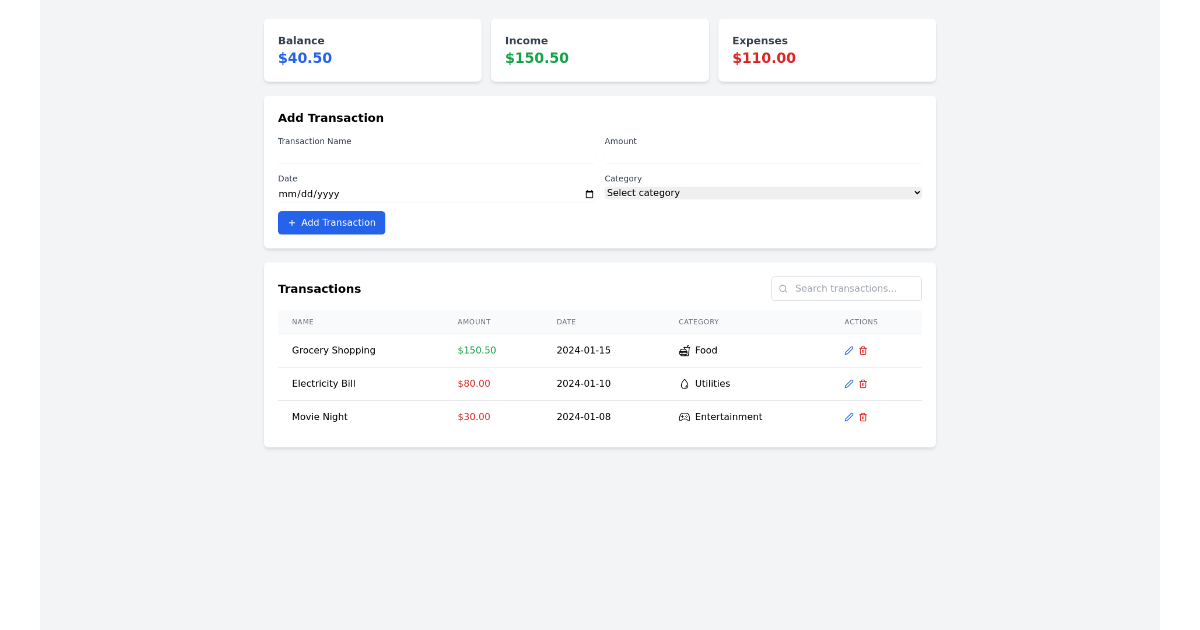This screenshot has height=630, width=1200.
Task: Click the search magnifier icon
Action: point(783,288)
